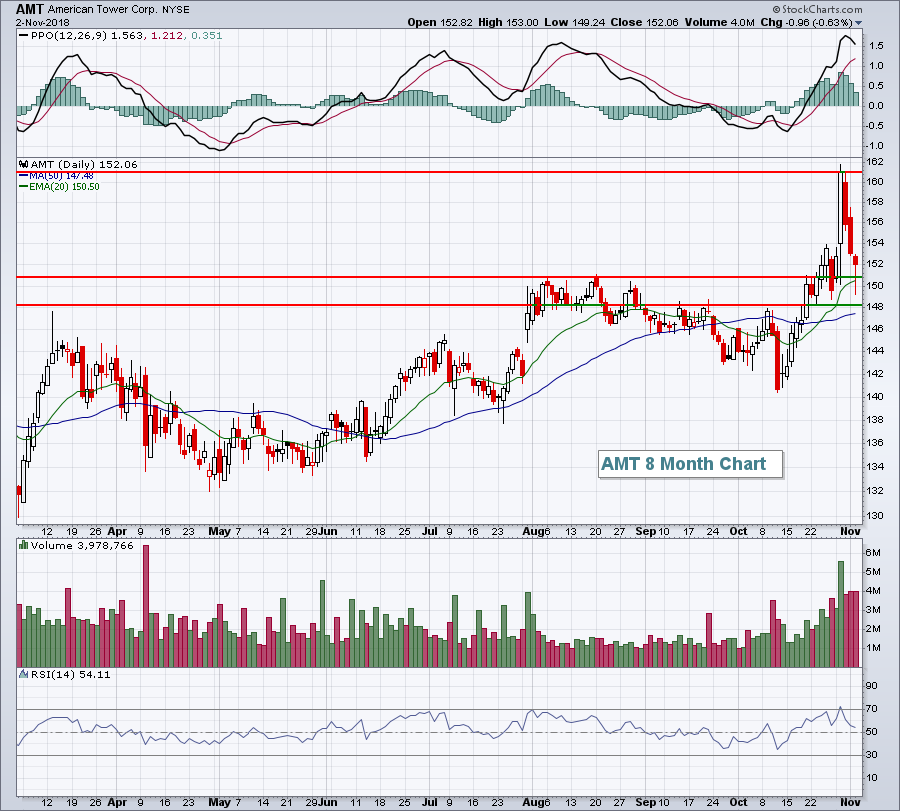Click the bold AMT ticker symbol

tap(30, 9)
